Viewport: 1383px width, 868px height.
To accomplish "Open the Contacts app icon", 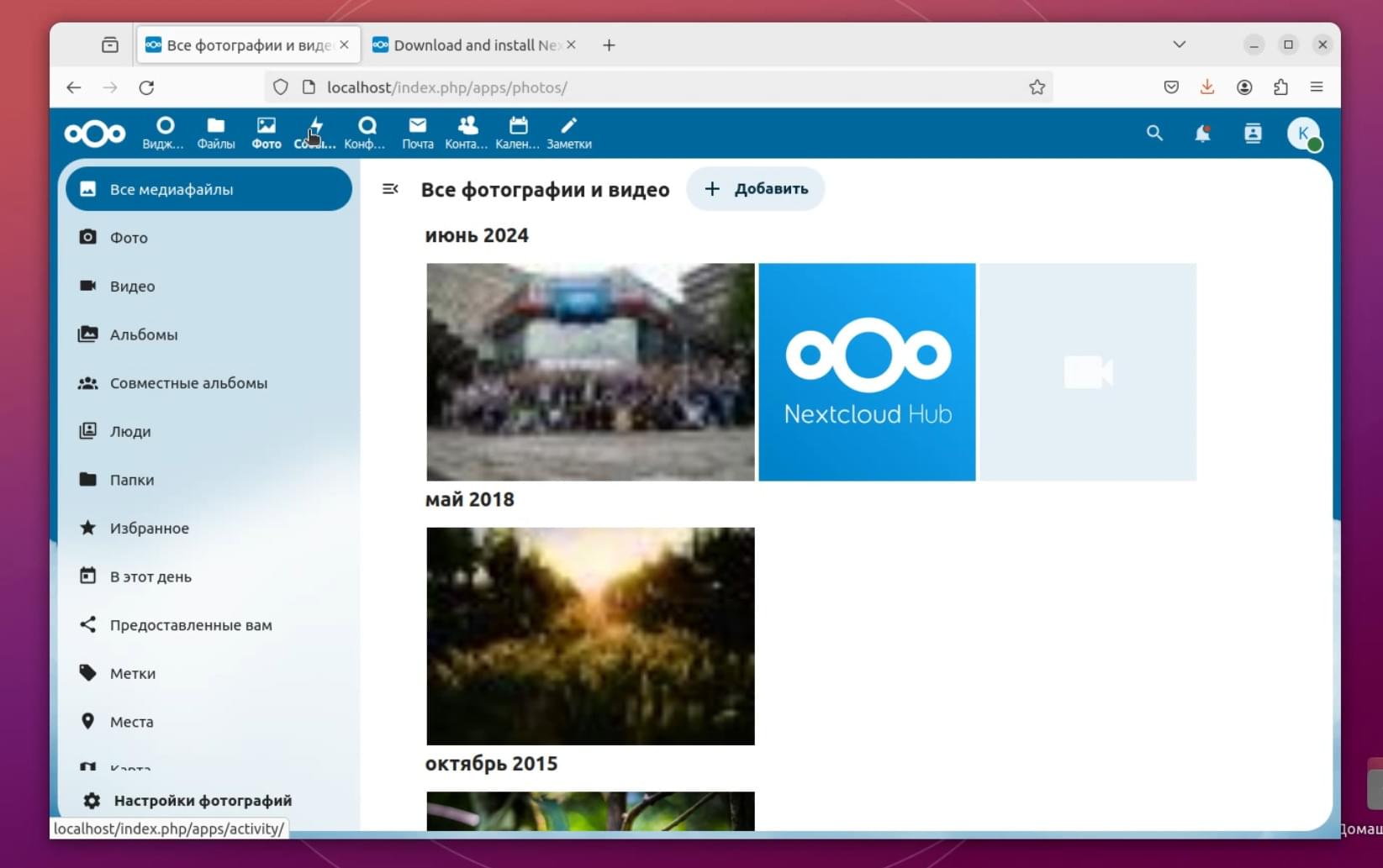I will pyautogui.click(x=467, y=133).
